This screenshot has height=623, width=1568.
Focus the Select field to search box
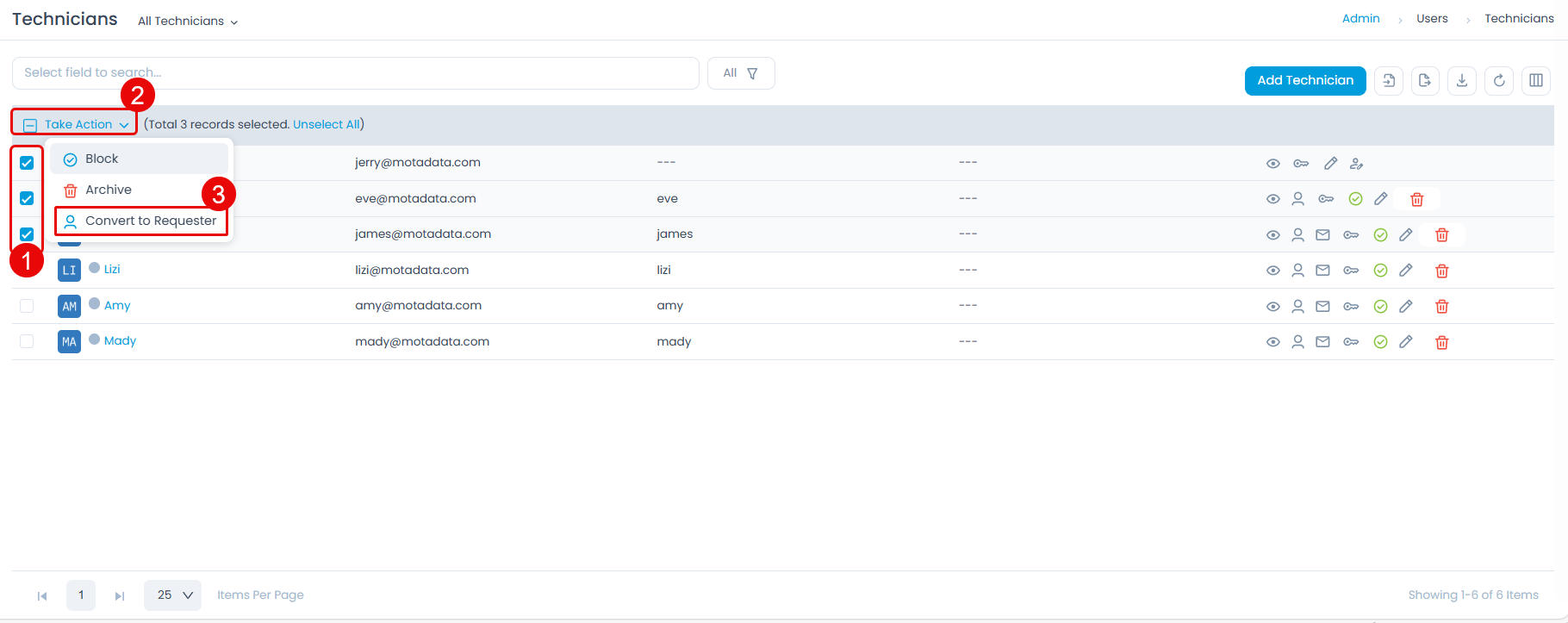(x=355, y=73)
